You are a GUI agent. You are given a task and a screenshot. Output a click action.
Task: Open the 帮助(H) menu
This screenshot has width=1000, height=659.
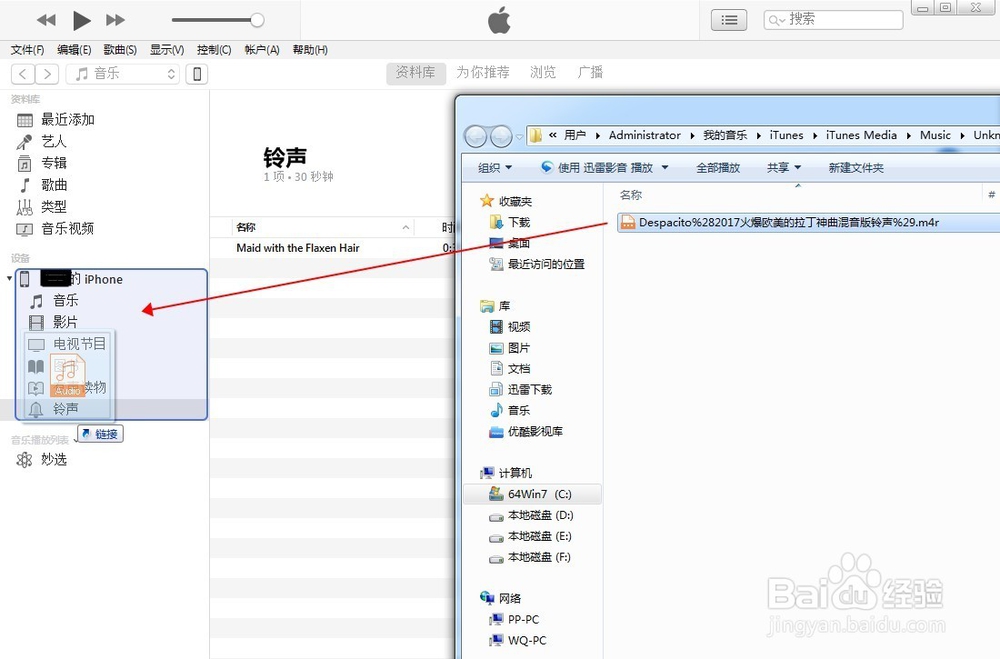click(x=310, y=50)
